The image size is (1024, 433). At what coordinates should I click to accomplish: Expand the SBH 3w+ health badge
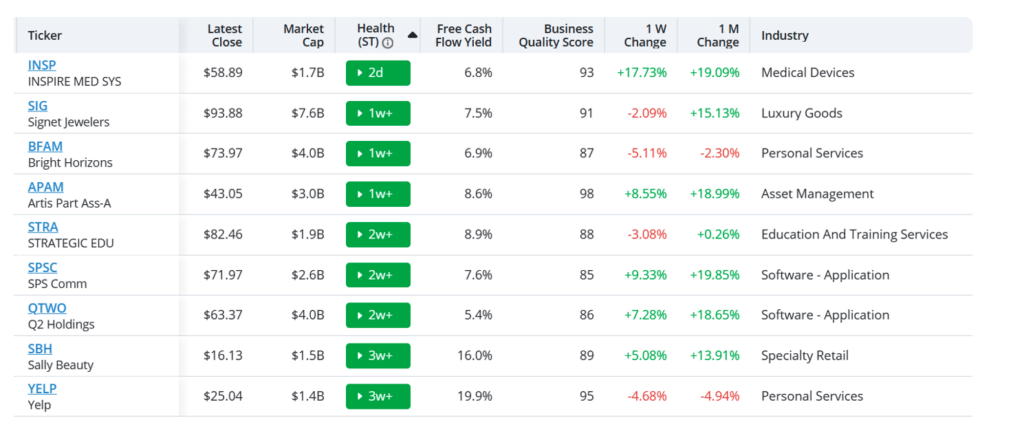[378, 356]
